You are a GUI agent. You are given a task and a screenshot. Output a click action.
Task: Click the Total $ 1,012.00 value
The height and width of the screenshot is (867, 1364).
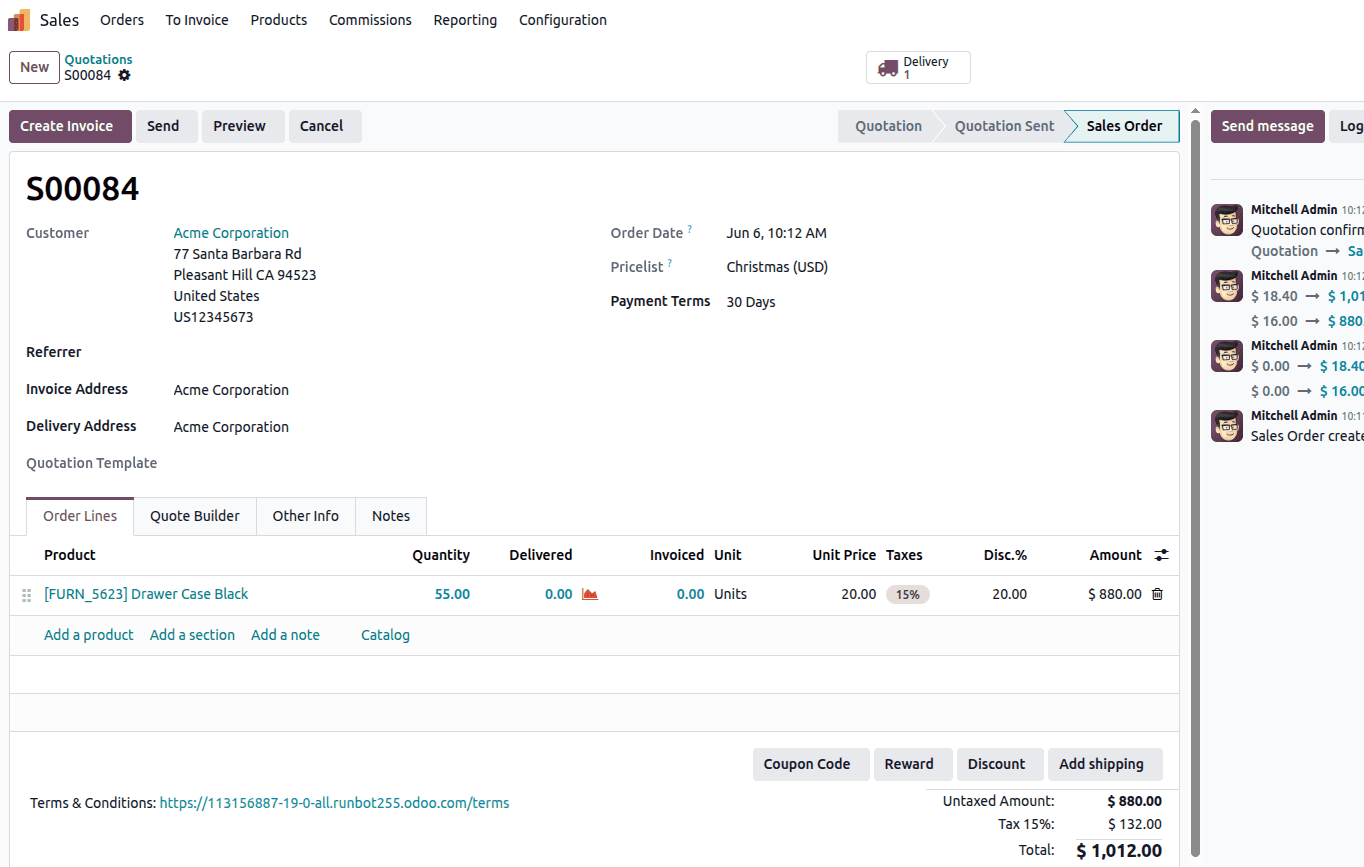pyautogui.click(x=1119, y=851)
